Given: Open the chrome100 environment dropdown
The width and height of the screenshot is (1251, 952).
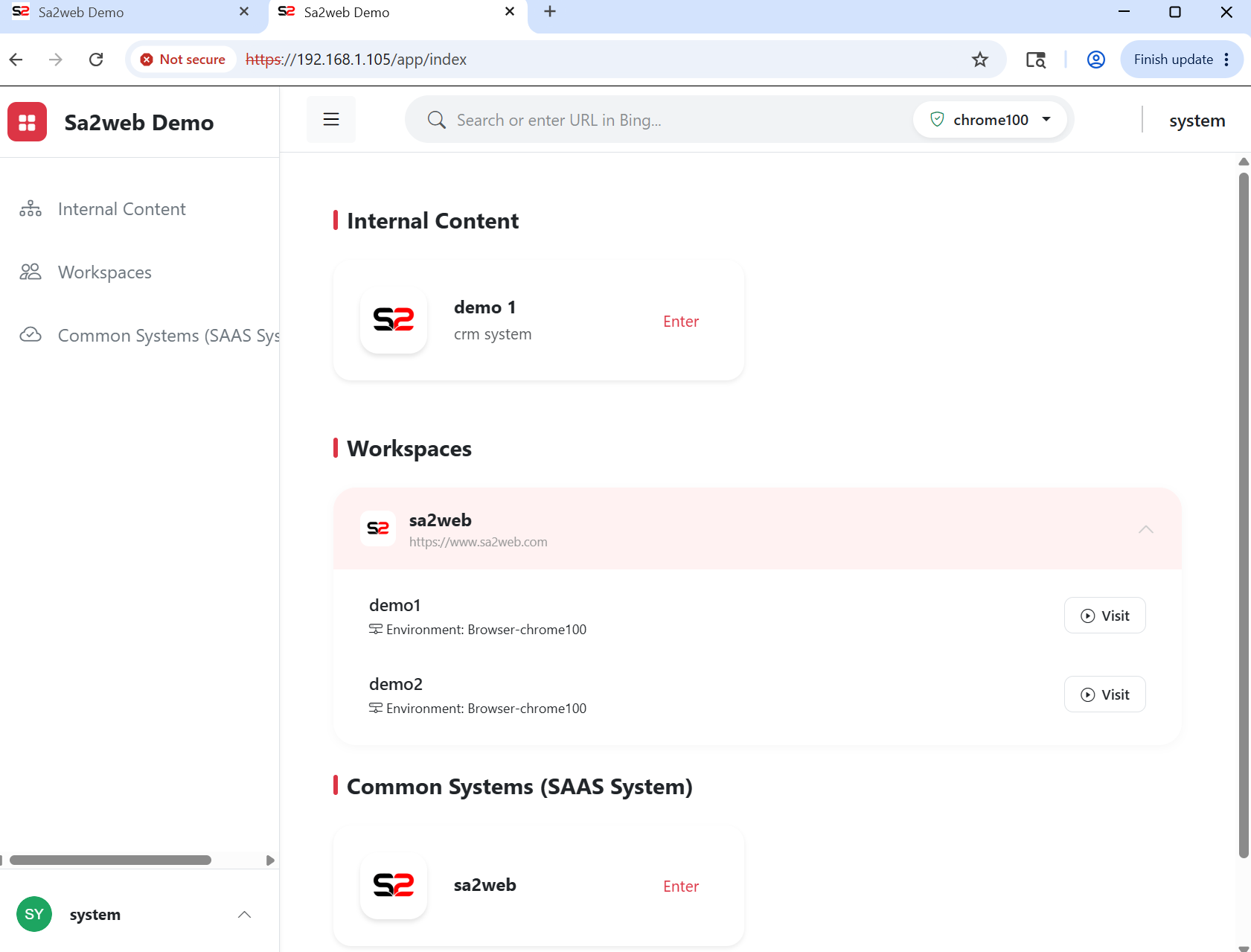Looking at the screenshot, I should click(x=990, y=119).
